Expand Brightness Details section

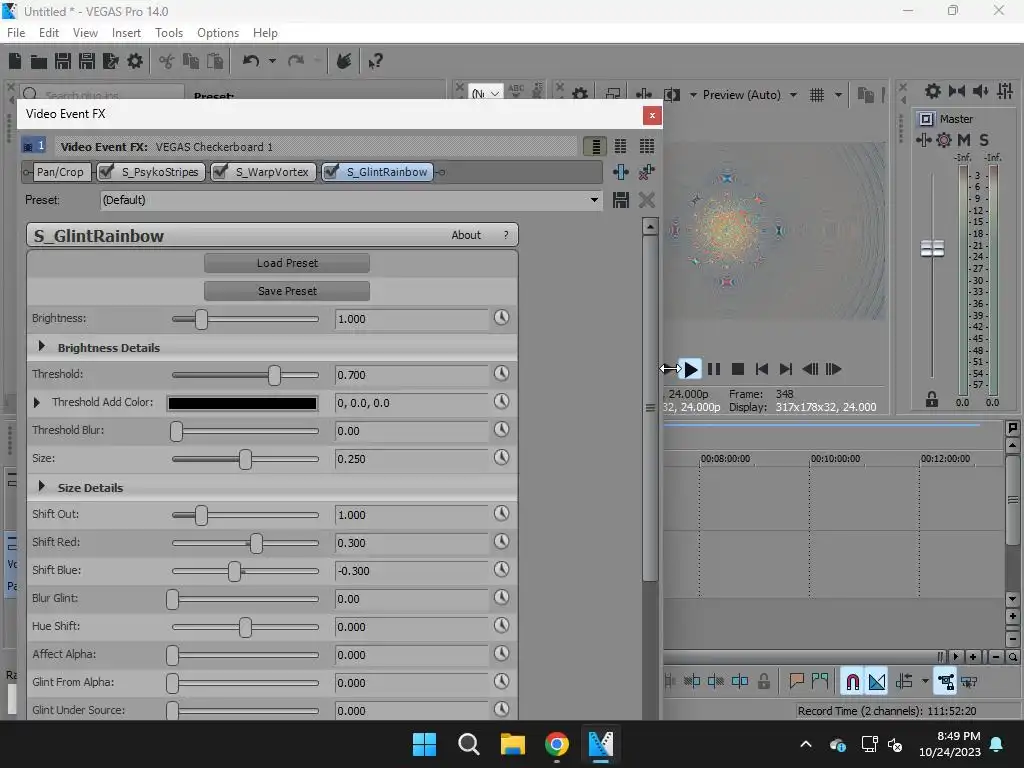(42, 346)
